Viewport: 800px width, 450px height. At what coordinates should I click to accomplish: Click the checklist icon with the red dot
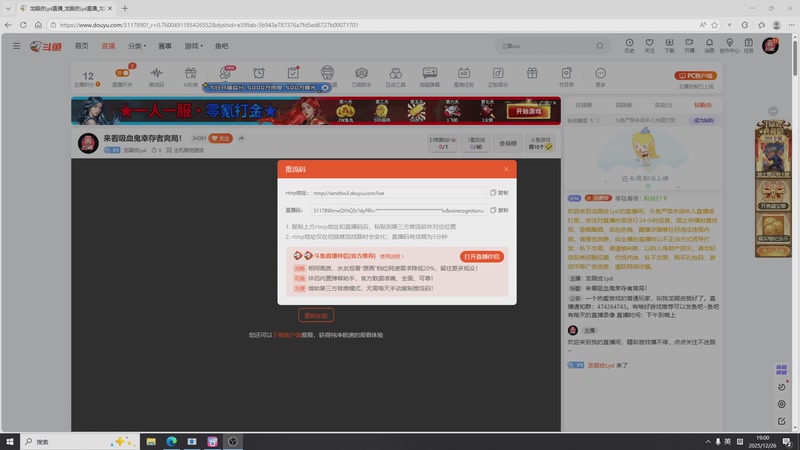293,73
